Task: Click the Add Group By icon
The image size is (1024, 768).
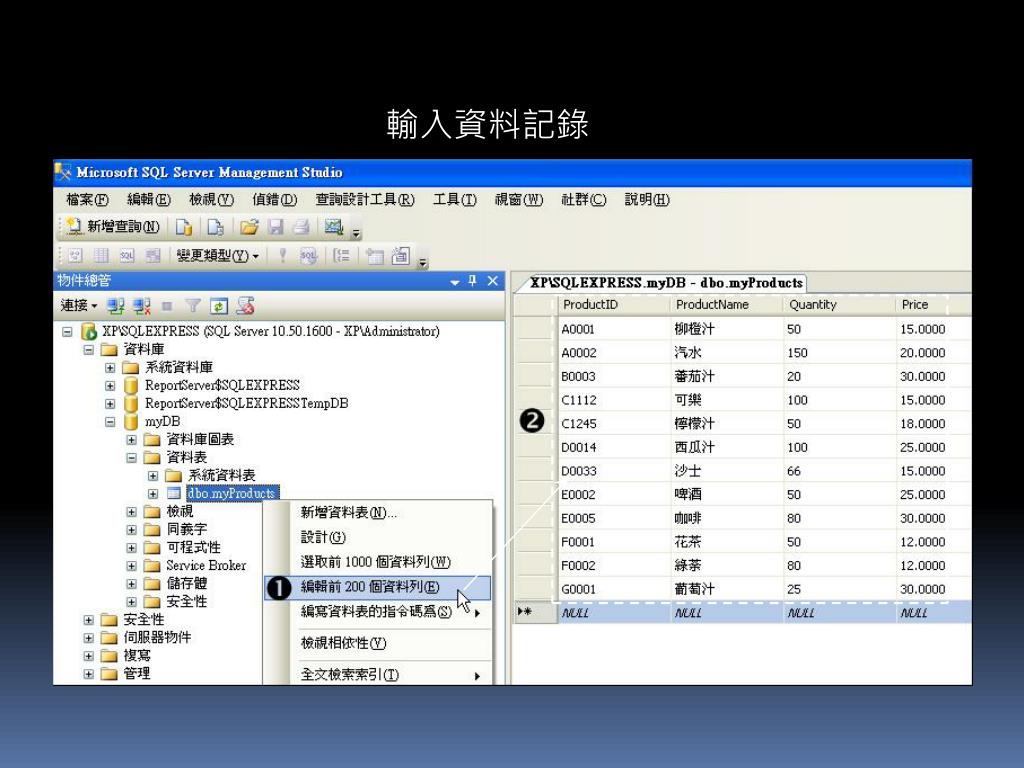Action: (342, 255)
